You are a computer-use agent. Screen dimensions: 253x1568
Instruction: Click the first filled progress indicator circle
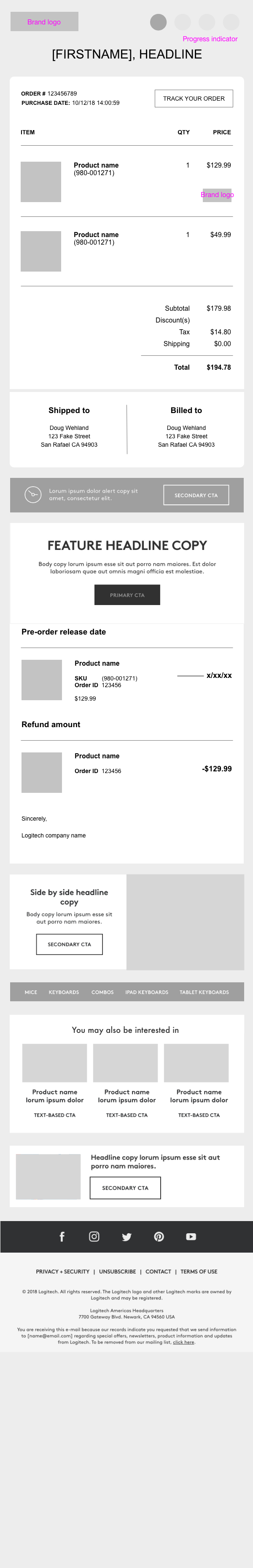pos(159,22)
